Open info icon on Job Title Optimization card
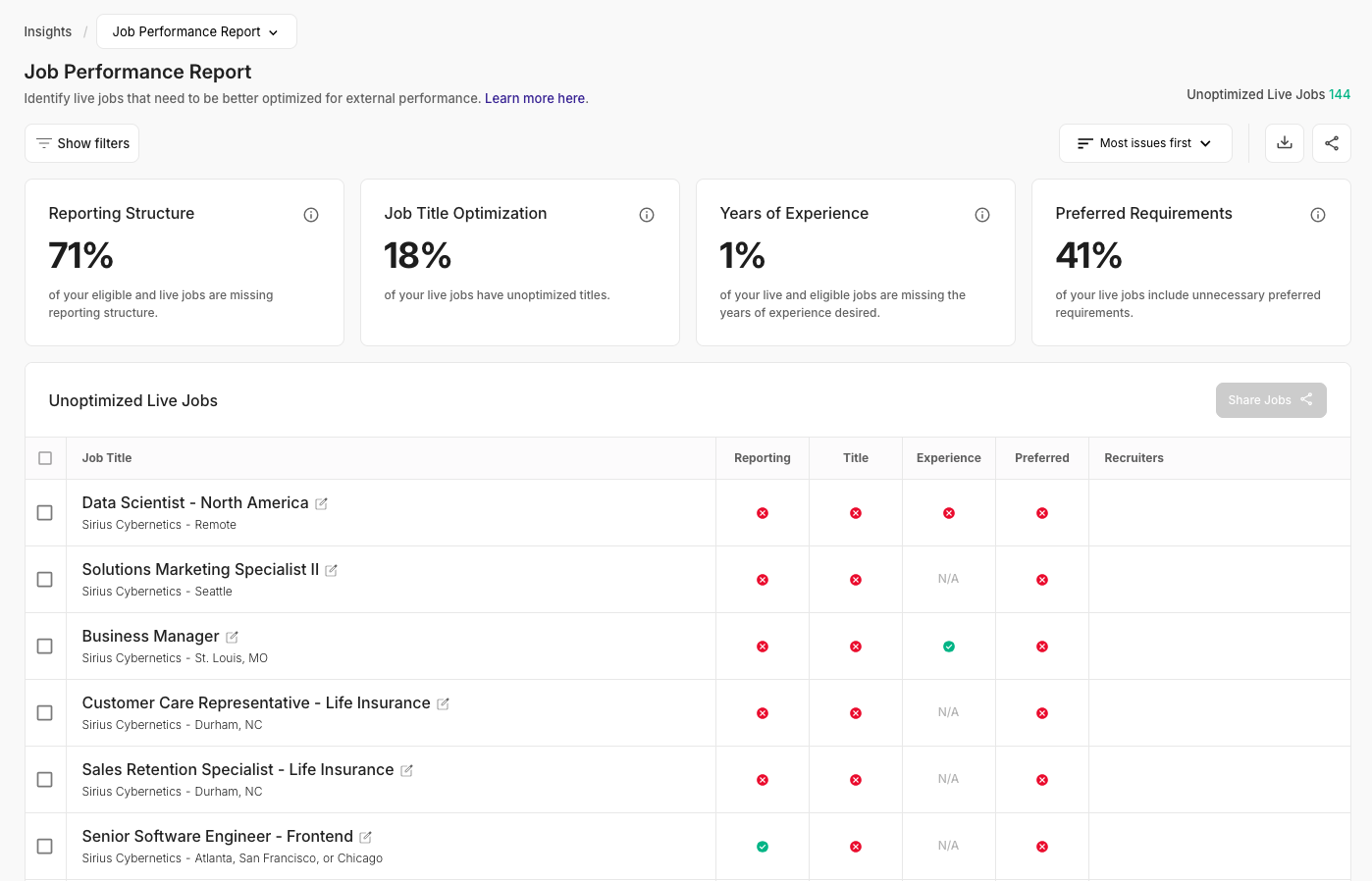This screenshot has height=881, width=1372. [647, 215]
